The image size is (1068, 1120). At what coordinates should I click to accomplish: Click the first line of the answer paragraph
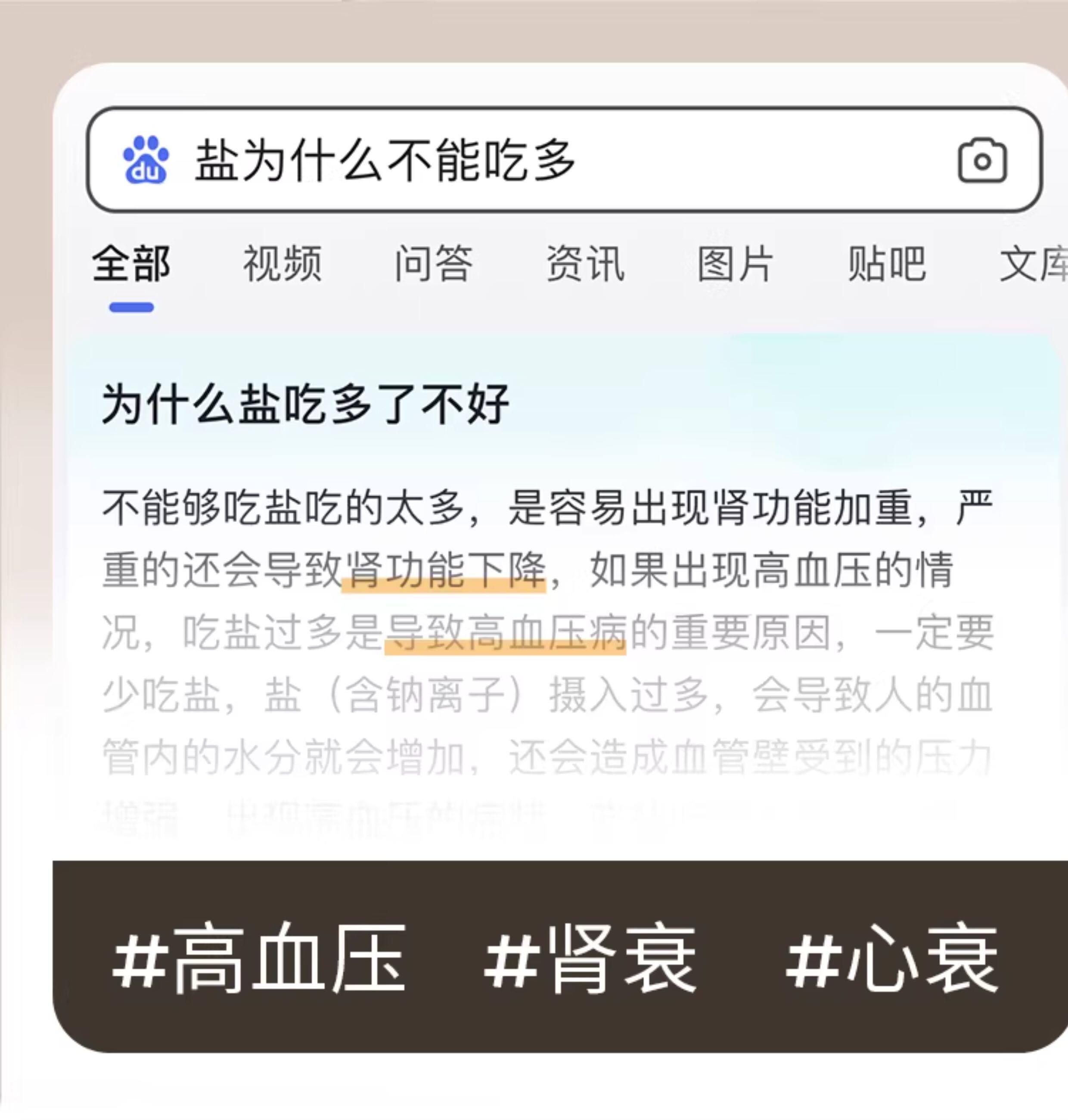click(548, 508)
